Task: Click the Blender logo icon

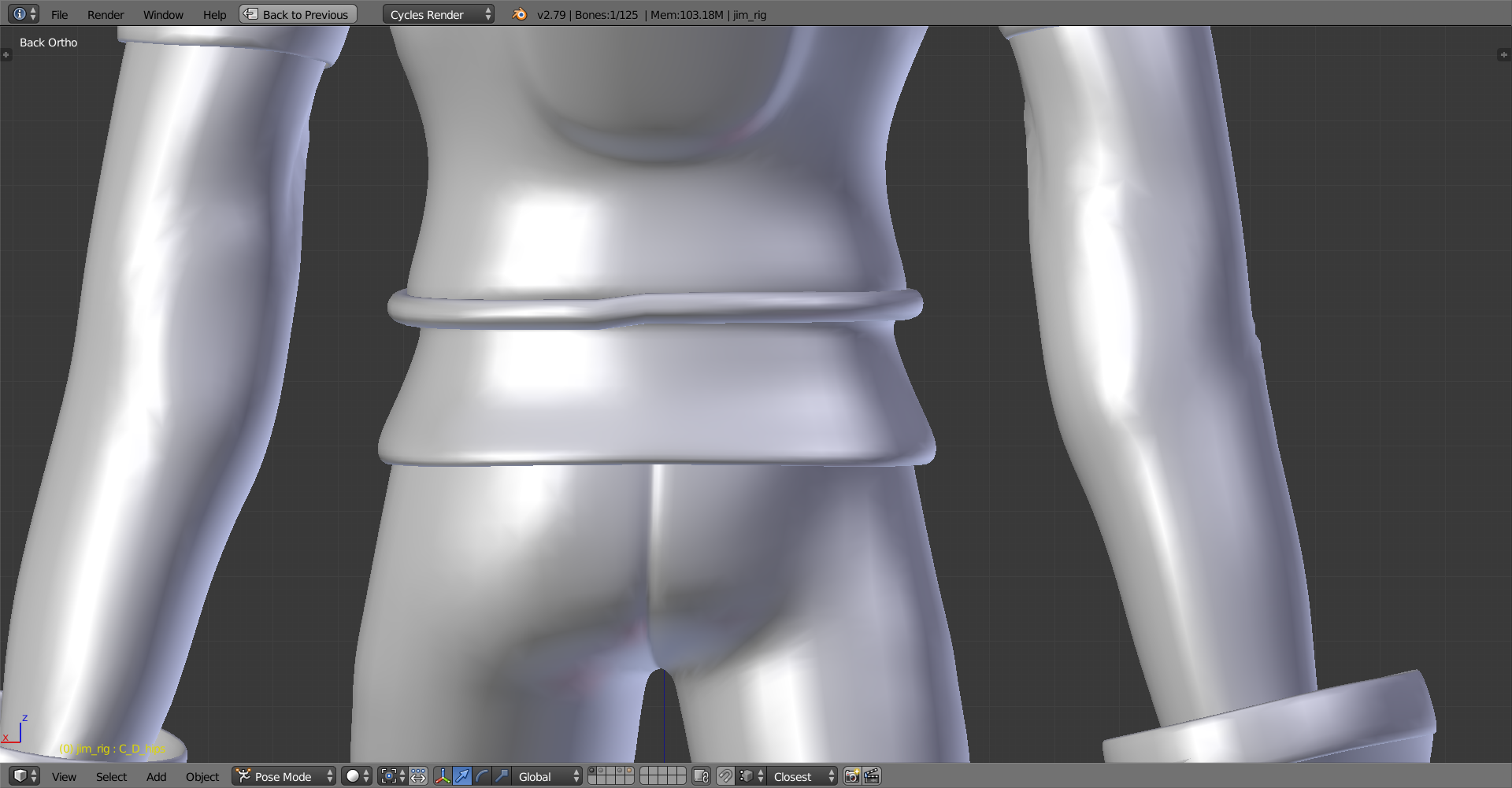Action: (x=519, y=14)
